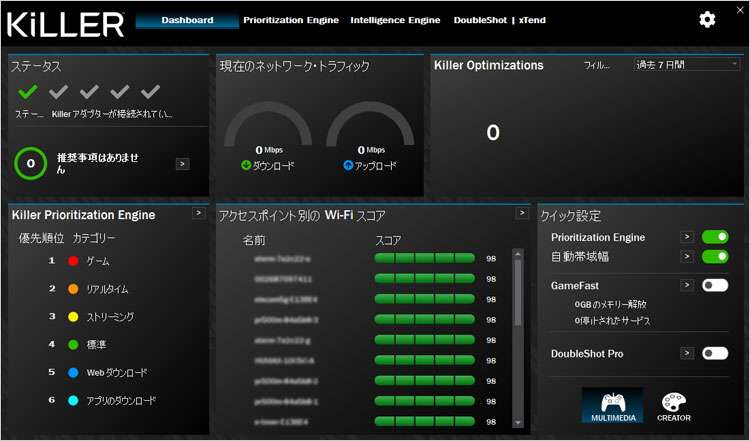Click the アプリのダウンロード priority row label
The height and width of the screenshot is (441, 750).
click(121, 400)
